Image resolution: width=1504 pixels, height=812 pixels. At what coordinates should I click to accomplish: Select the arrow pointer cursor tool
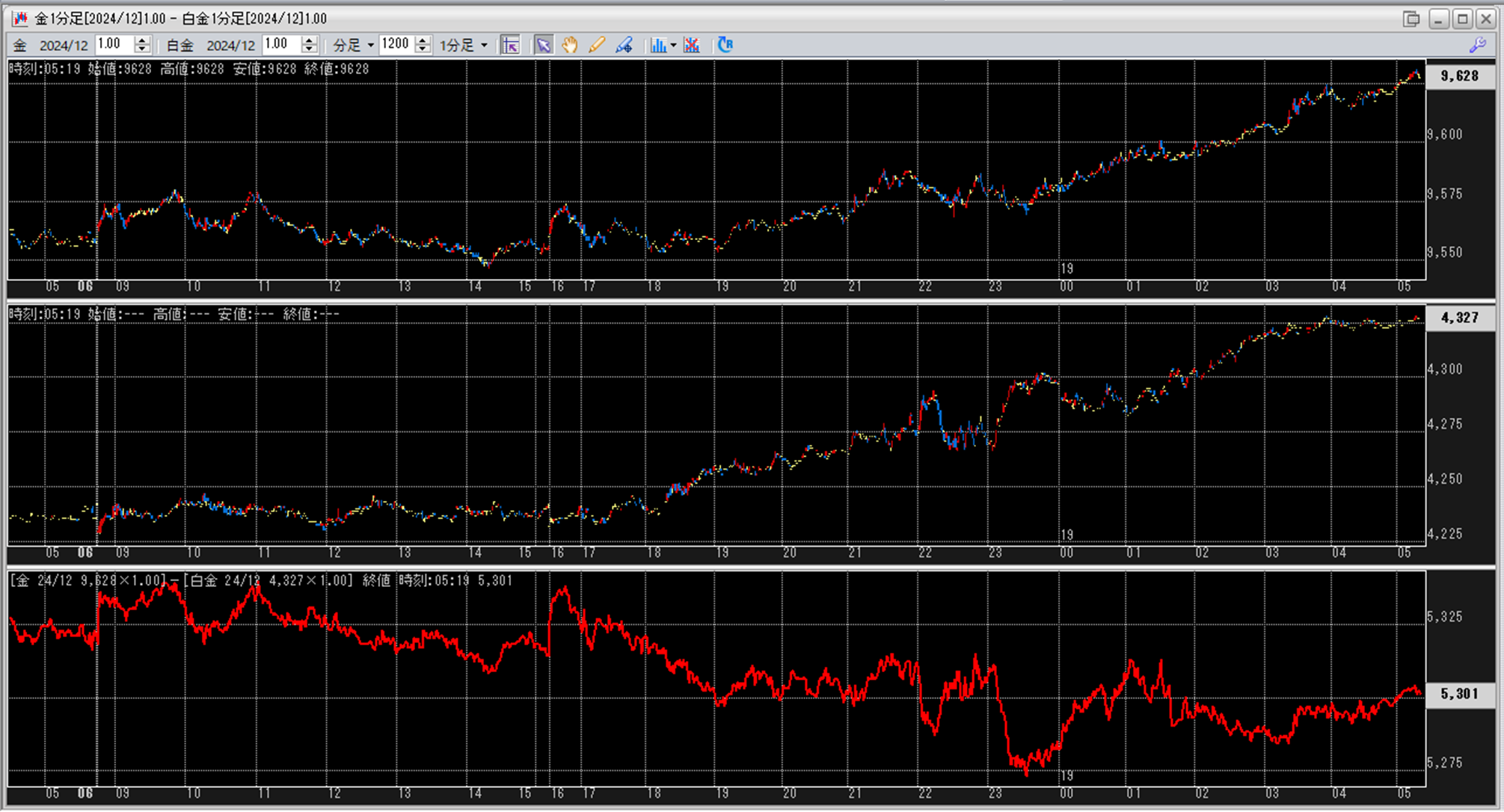coord(544,46)
